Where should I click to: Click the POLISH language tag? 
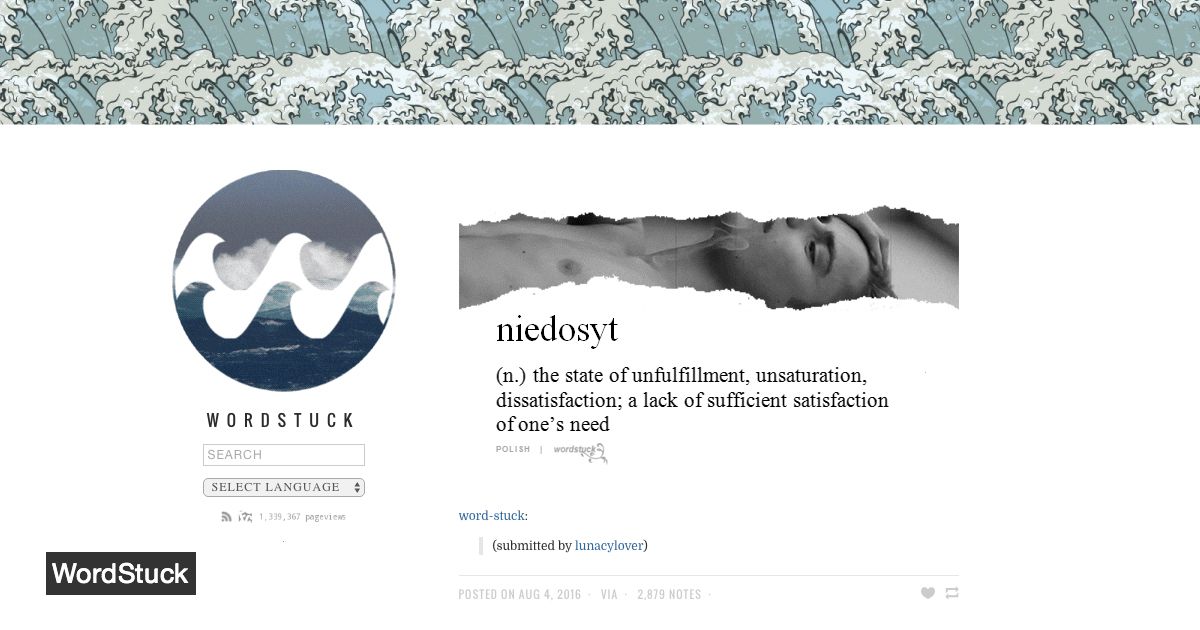click(x=513, y=450)
